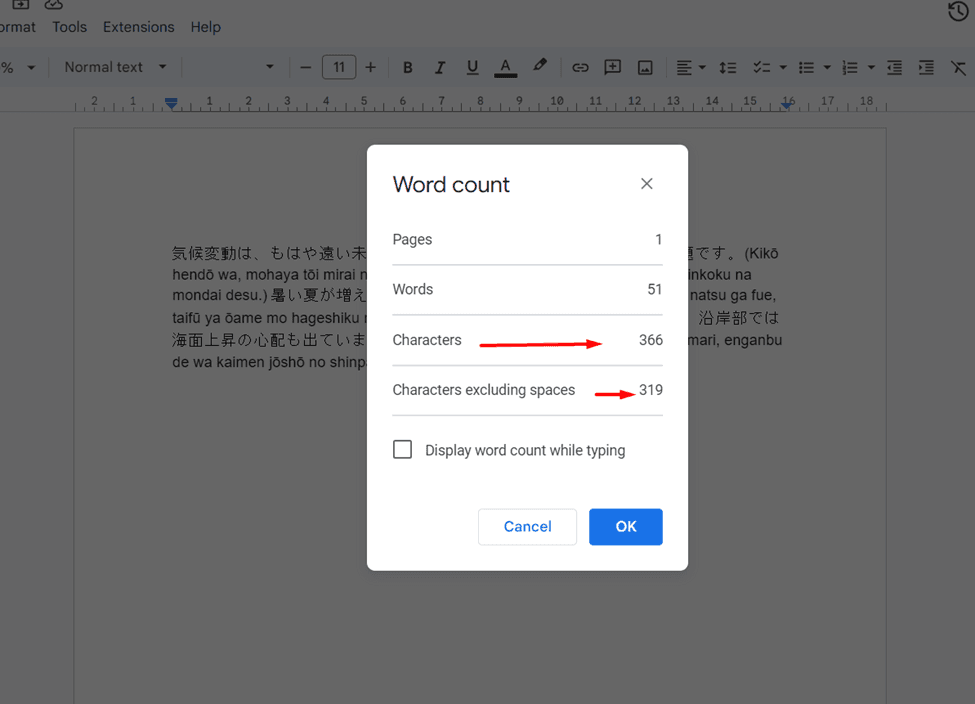
Task: Click the clear formatting icon
Action: pos(959,67)
